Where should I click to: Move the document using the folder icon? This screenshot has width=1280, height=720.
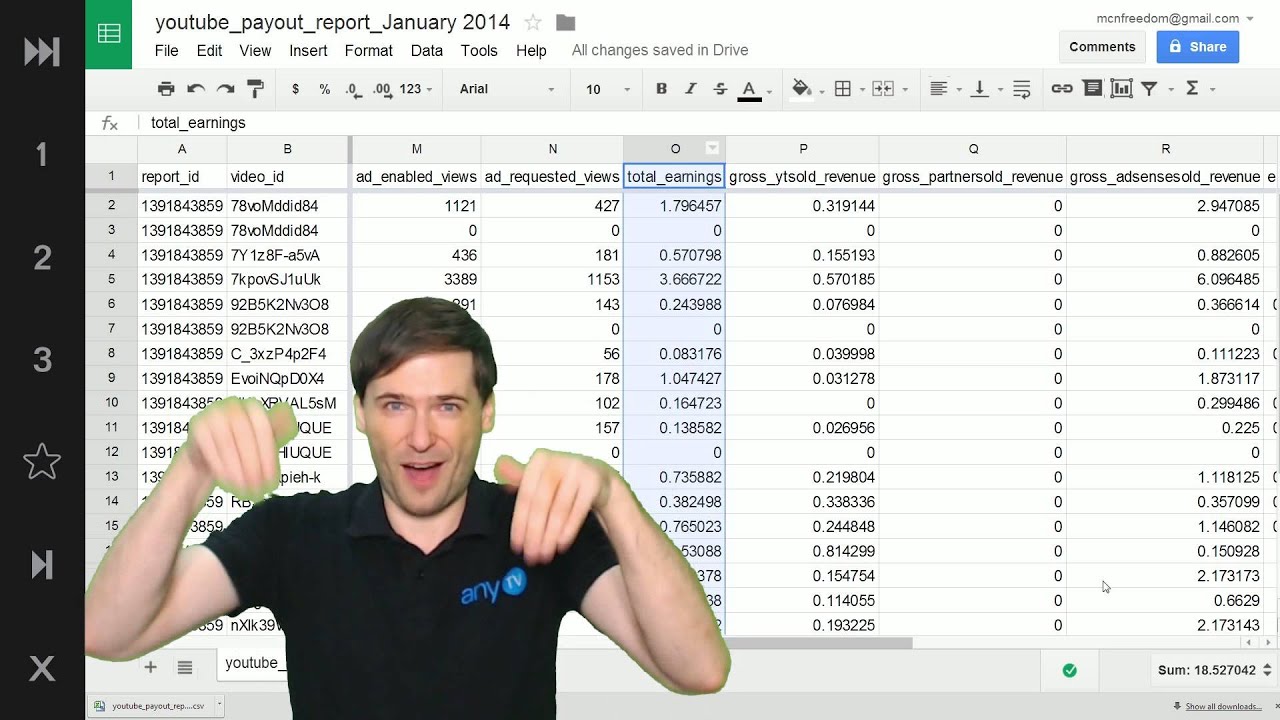[x=565, y=22]
